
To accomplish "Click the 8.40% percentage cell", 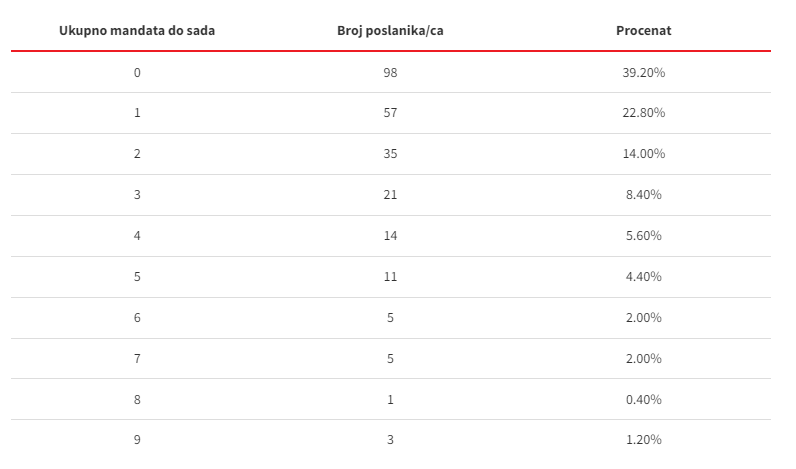I will point(644,195).
